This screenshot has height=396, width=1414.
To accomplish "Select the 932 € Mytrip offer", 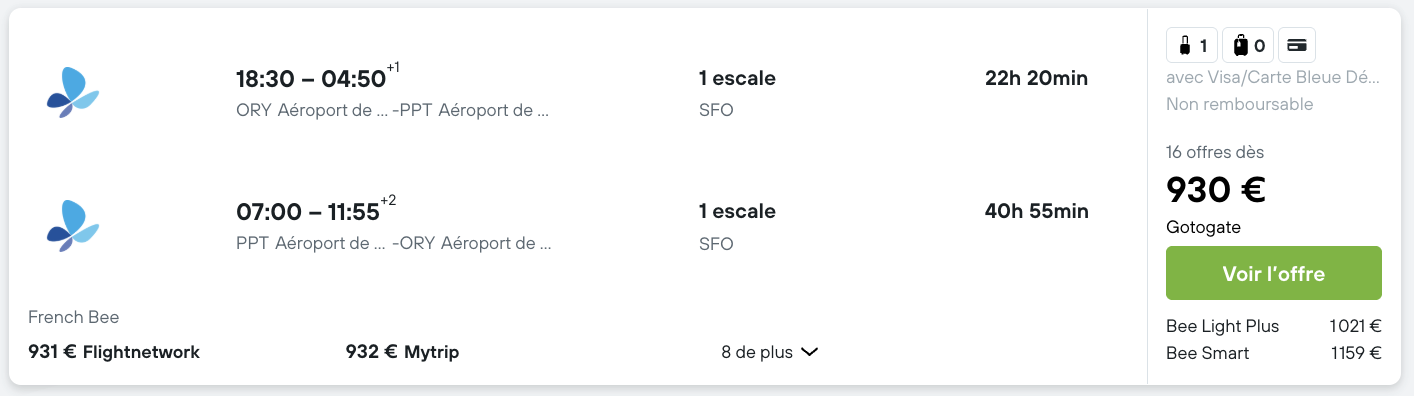I will (x=402, y=352).
